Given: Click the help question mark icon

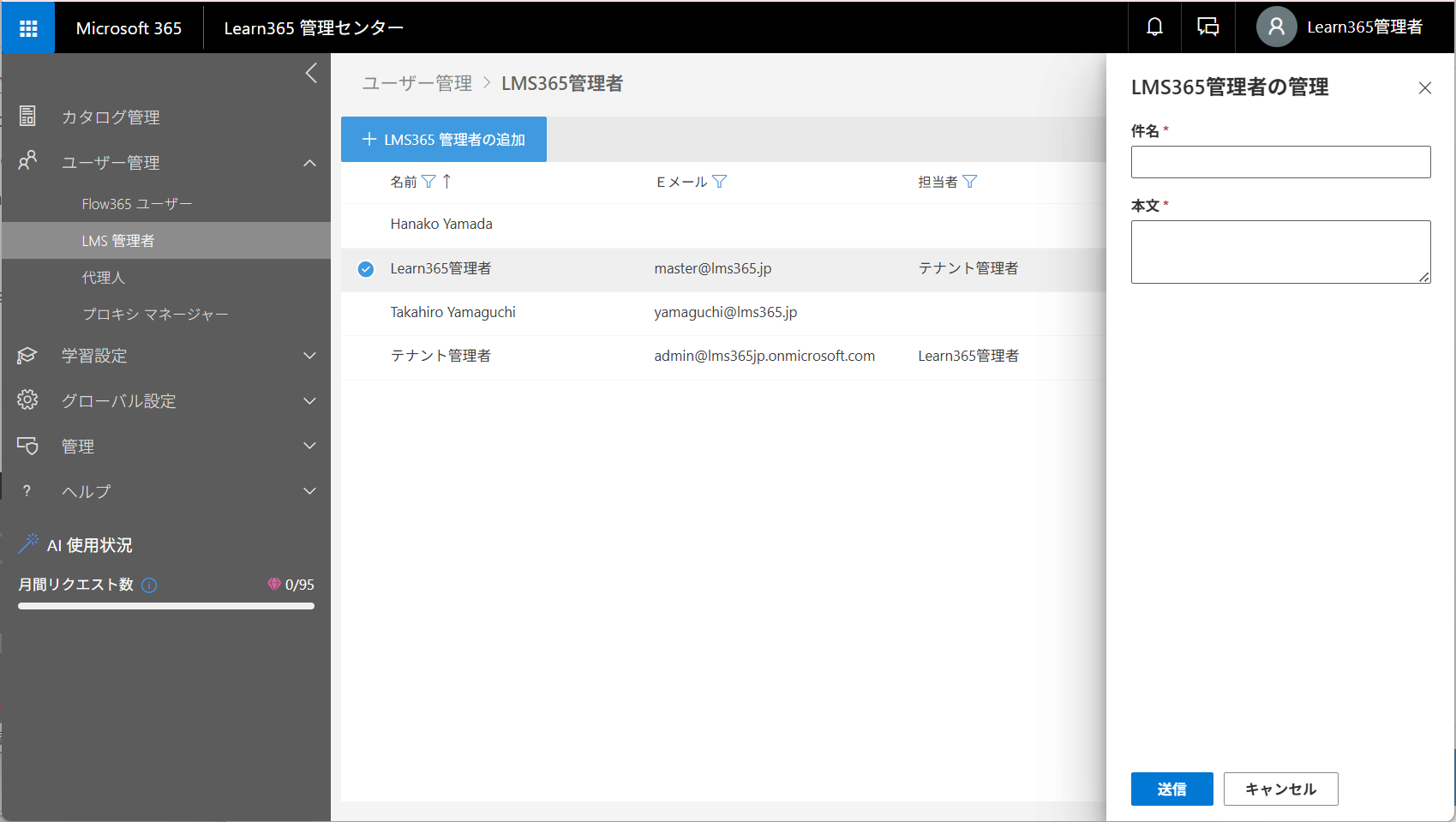Looking at the screenshot, I should tap(27, 491).
